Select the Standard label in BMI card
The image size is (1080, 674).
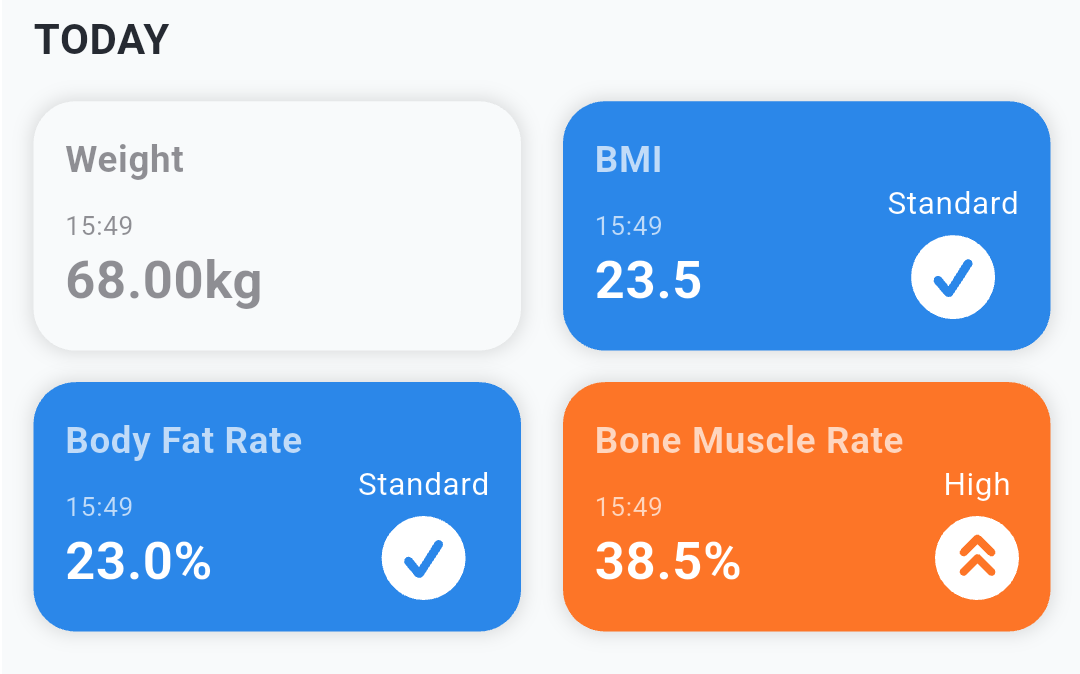952,204
